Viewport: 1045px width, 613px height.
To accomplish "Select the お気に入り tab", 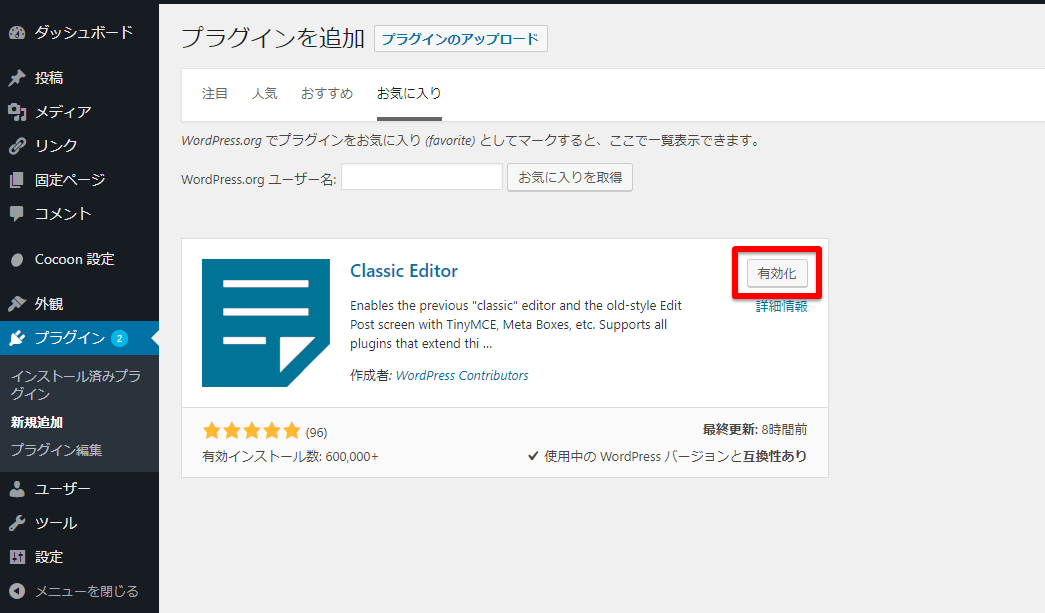I will coord(409,94).
